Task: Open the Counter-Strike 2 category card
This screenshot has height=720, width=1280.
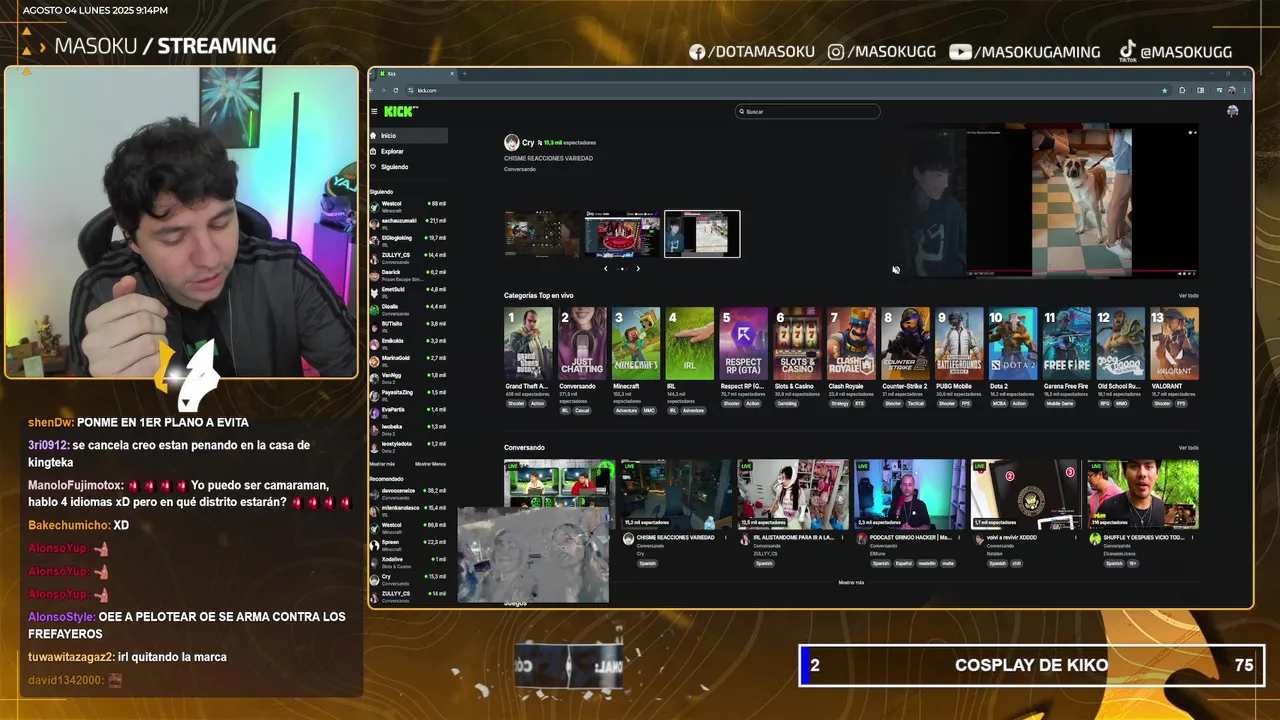Action: pyautogui.click(x=906, y=344)
